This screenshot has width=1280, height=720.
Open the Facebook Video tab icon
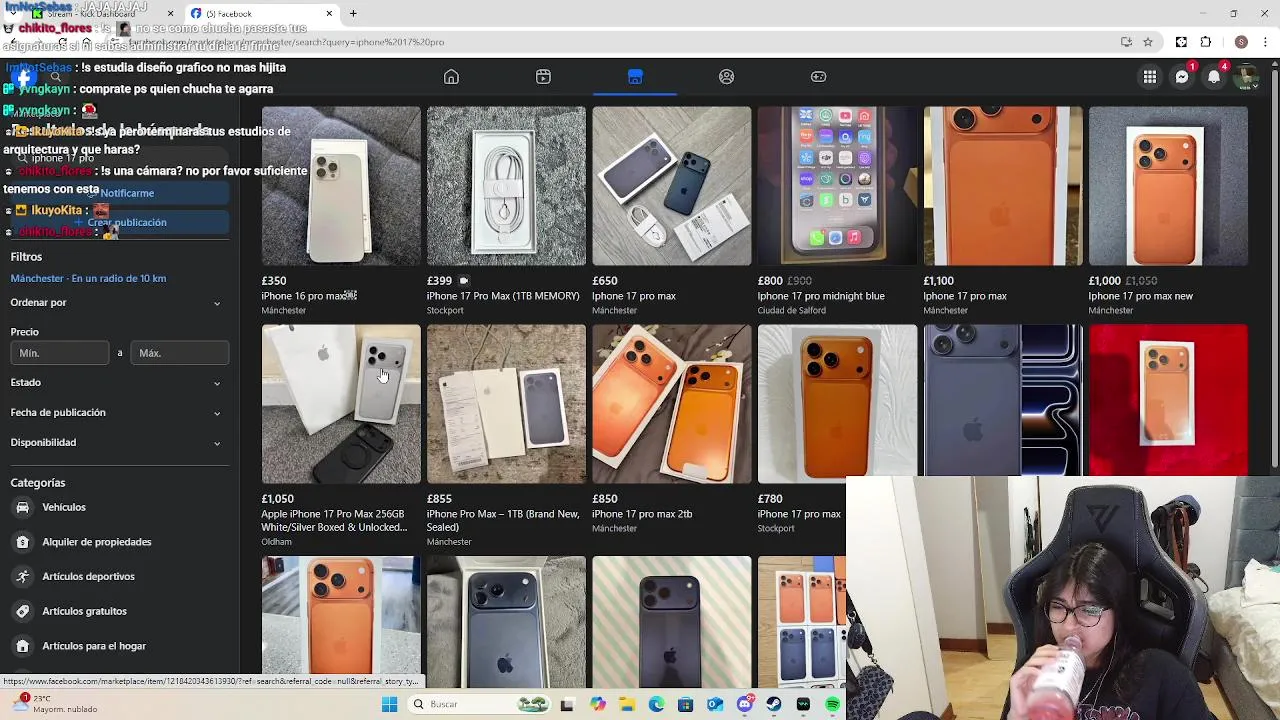tap(543, 77)
